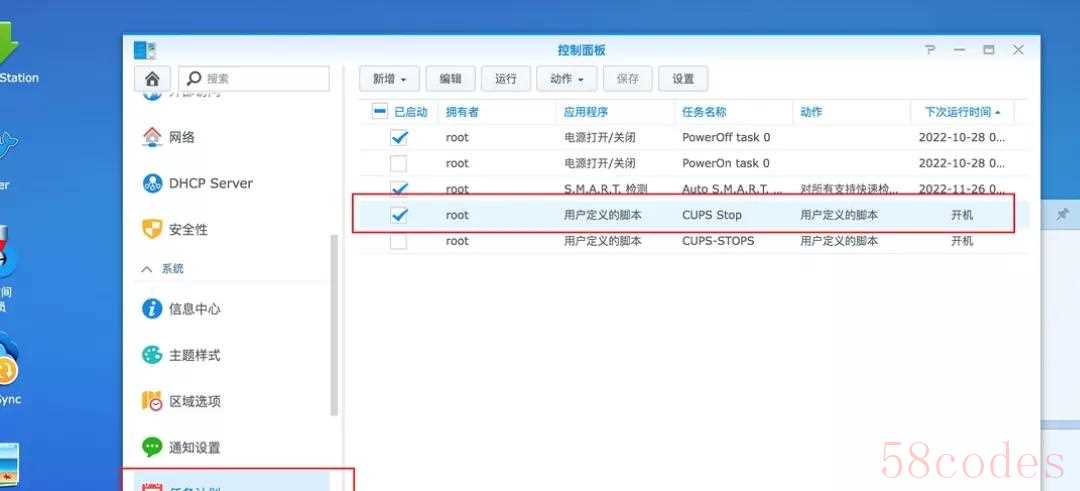
Task: Open 网络 network settings icon
Action: pos(152,137)
